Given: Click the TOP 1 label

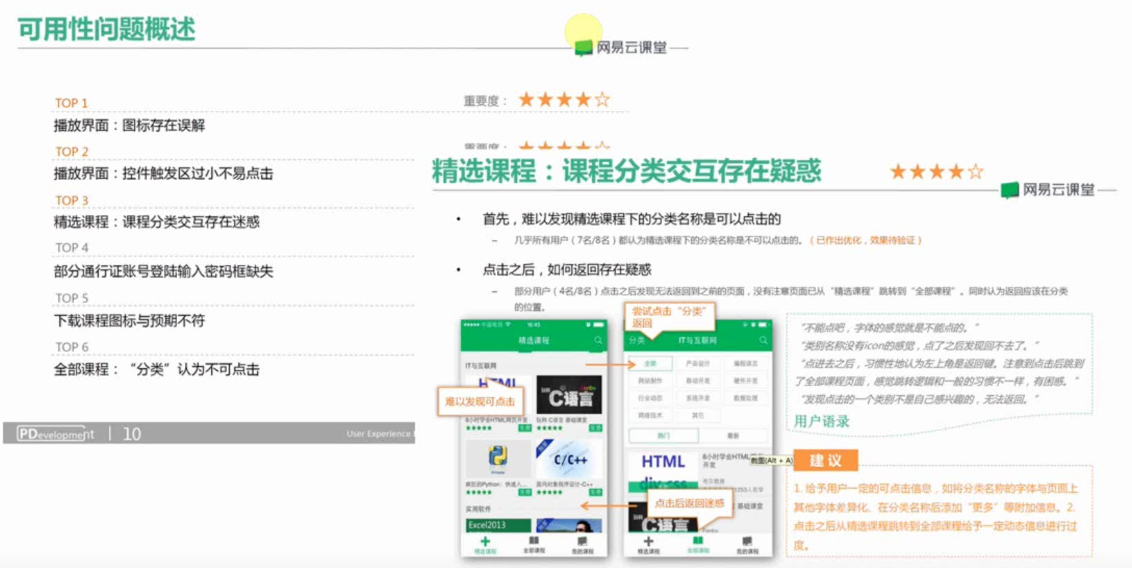Looking at the screenshot, I should tap(71, 103).
